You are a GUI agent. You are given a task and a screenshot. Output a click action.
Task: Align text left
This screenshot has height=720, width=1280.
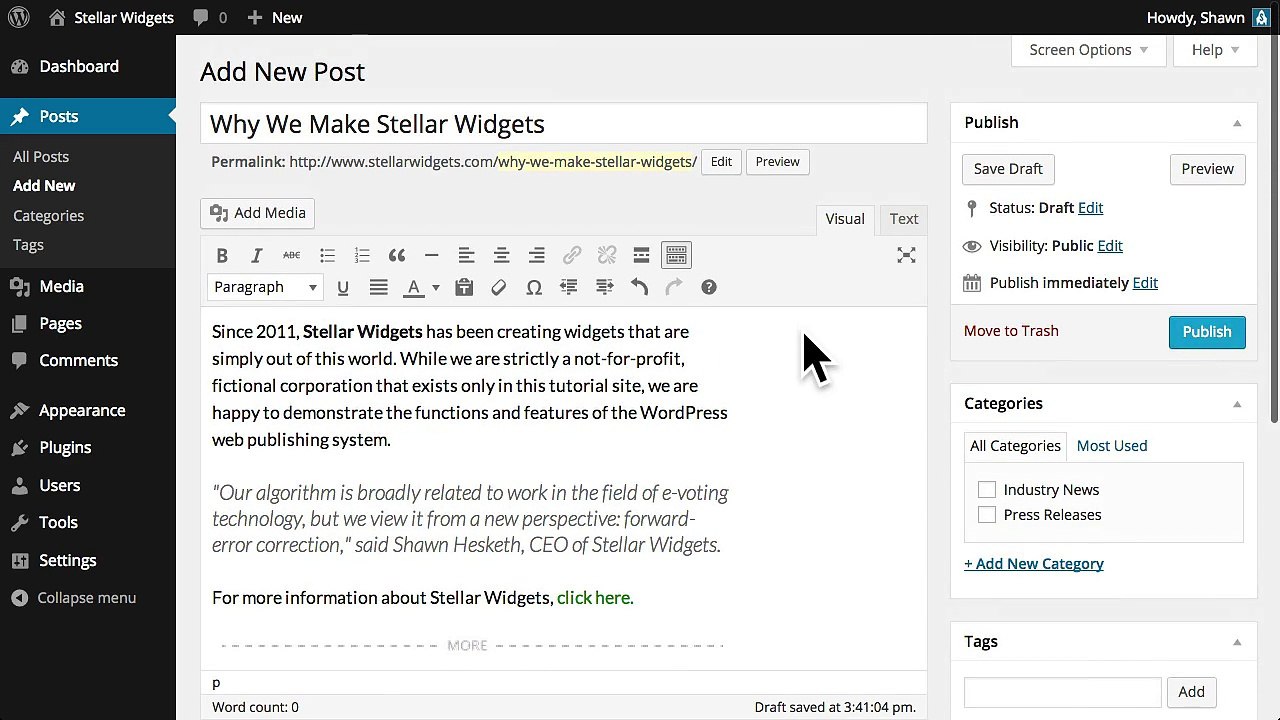coord(466,256)
